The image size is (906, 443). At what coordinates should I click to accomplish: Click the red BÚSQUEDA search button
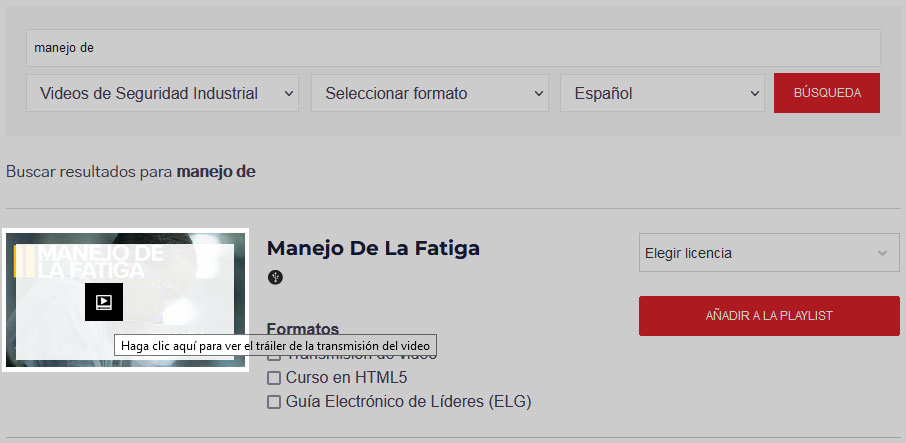[827, 93]
